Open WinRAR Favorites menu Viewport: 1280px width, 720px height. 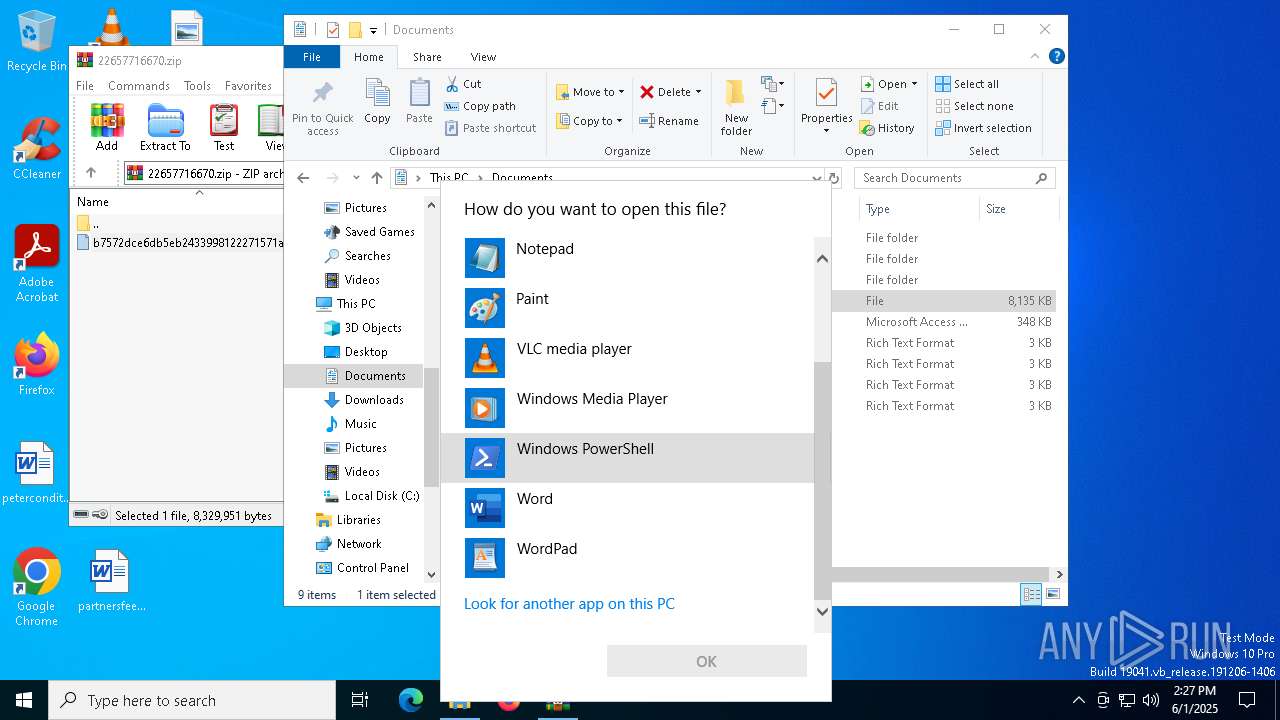point(248,86)
